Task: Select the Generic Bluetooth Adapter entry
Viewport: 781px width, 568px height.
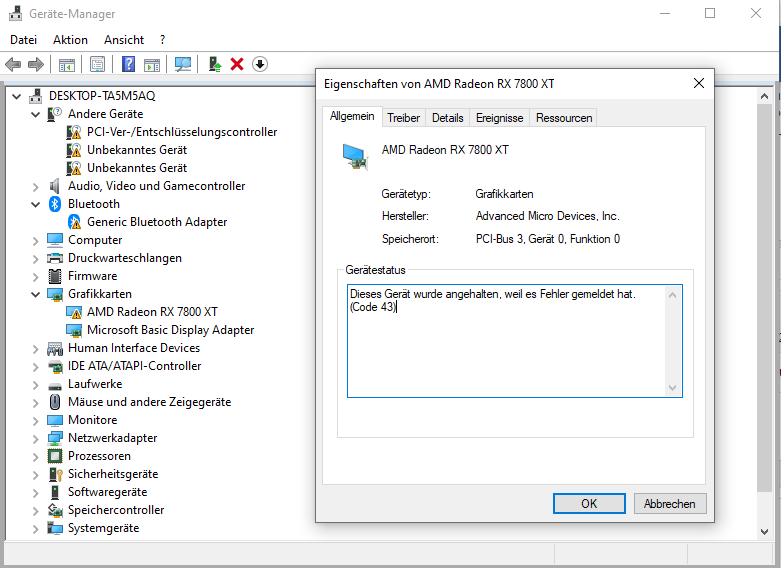Action: tap(157, 222)
